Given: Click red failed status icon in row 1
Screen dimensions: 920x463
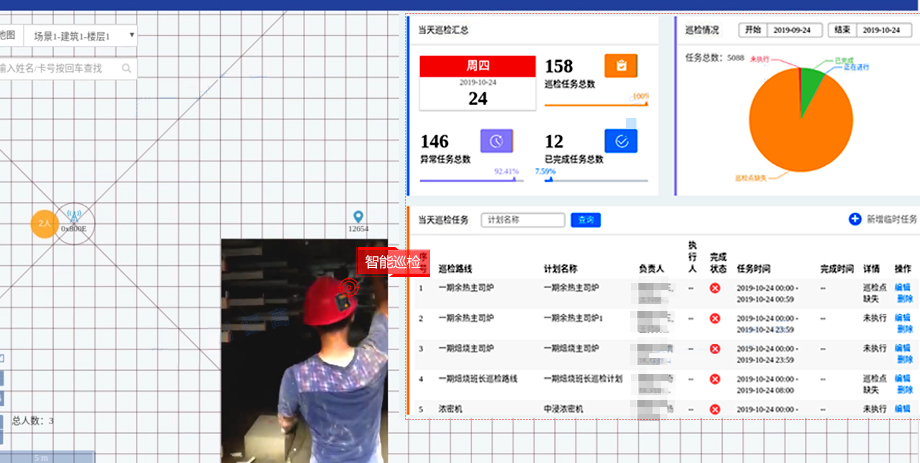Looking at the screenshot, I should 715,289.
